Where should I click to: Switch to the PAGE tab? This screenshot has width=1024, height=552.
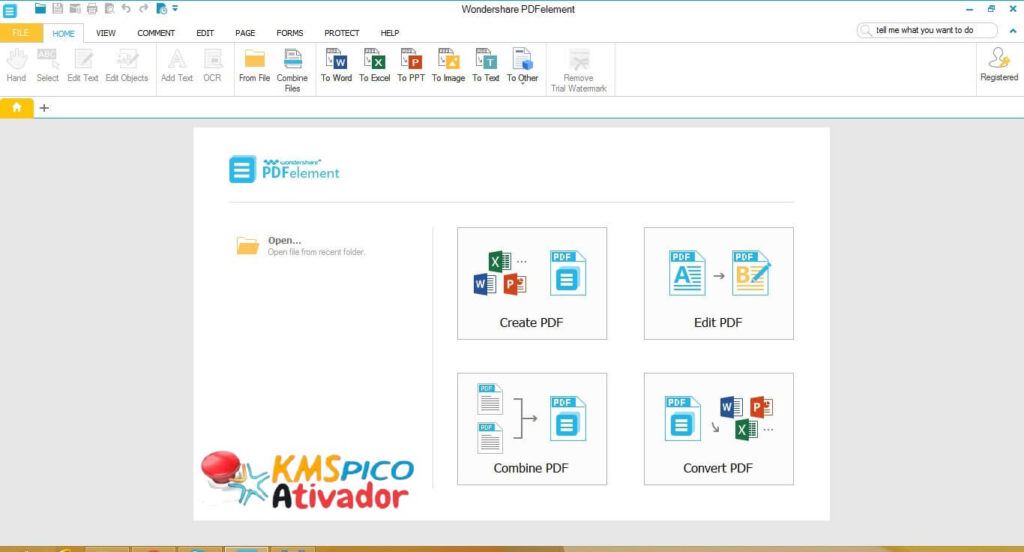point(246,33)
